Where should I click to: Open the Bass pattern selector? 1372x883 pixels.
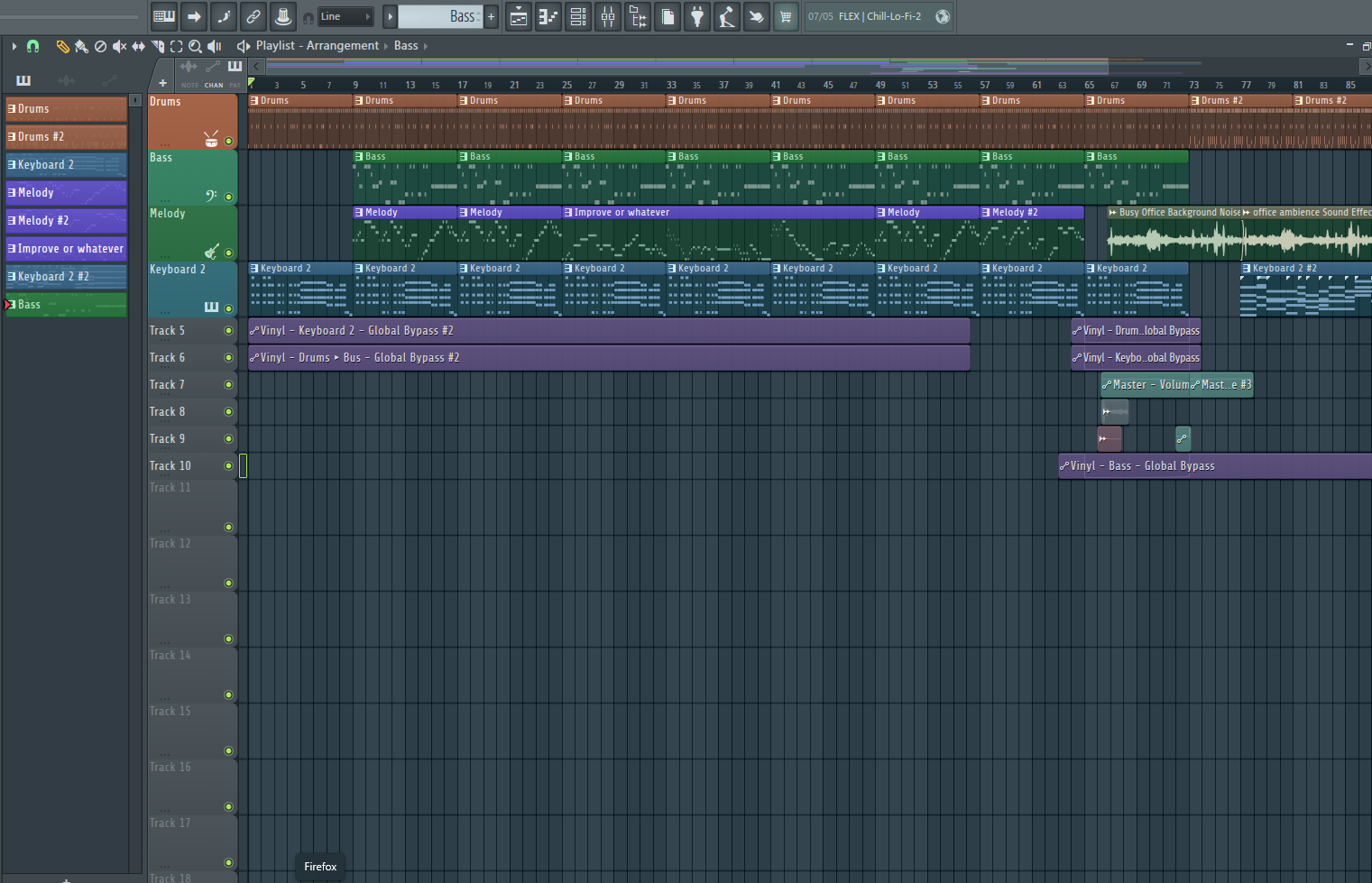pyautogui.click(x=441, y=16)
